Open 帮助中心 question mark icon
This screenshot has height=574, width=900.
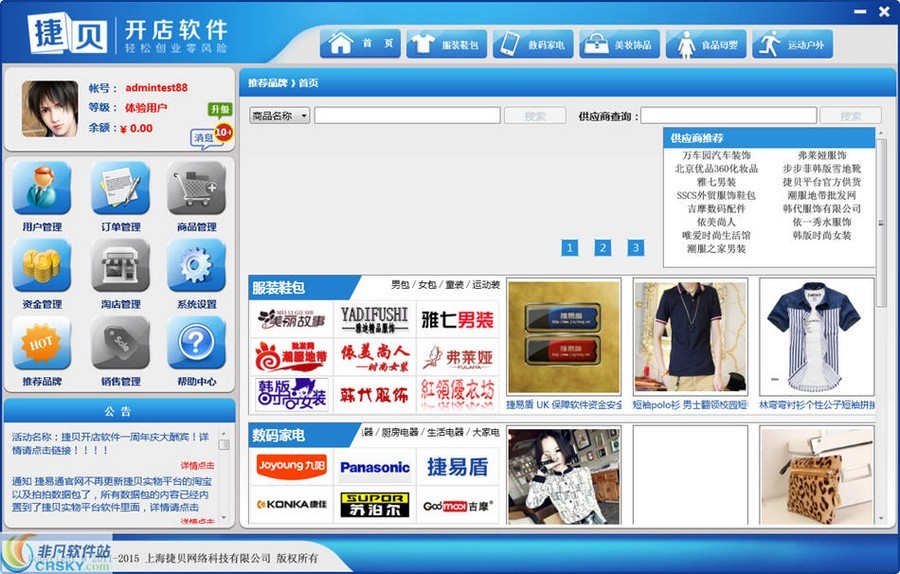pos(196,343)
